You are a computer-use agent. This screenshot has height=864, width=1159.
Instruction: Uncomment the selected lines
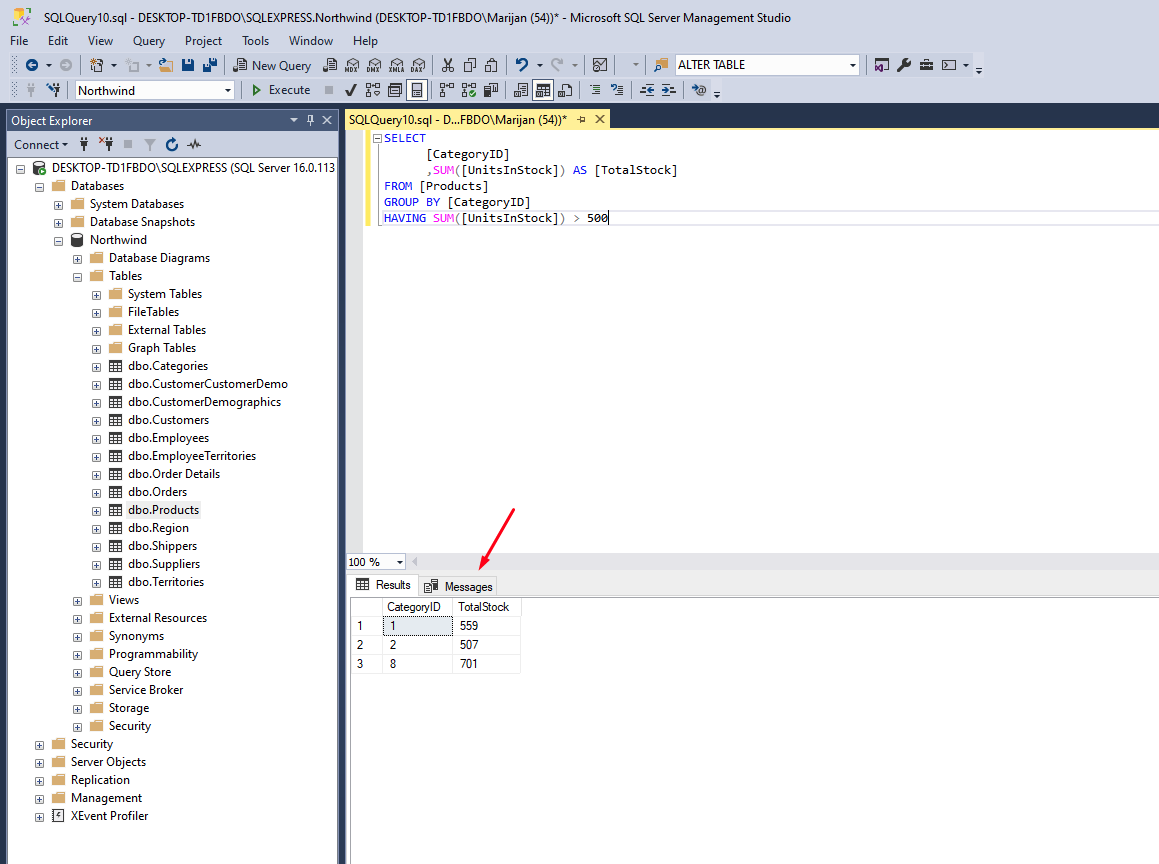click(617, 90)
